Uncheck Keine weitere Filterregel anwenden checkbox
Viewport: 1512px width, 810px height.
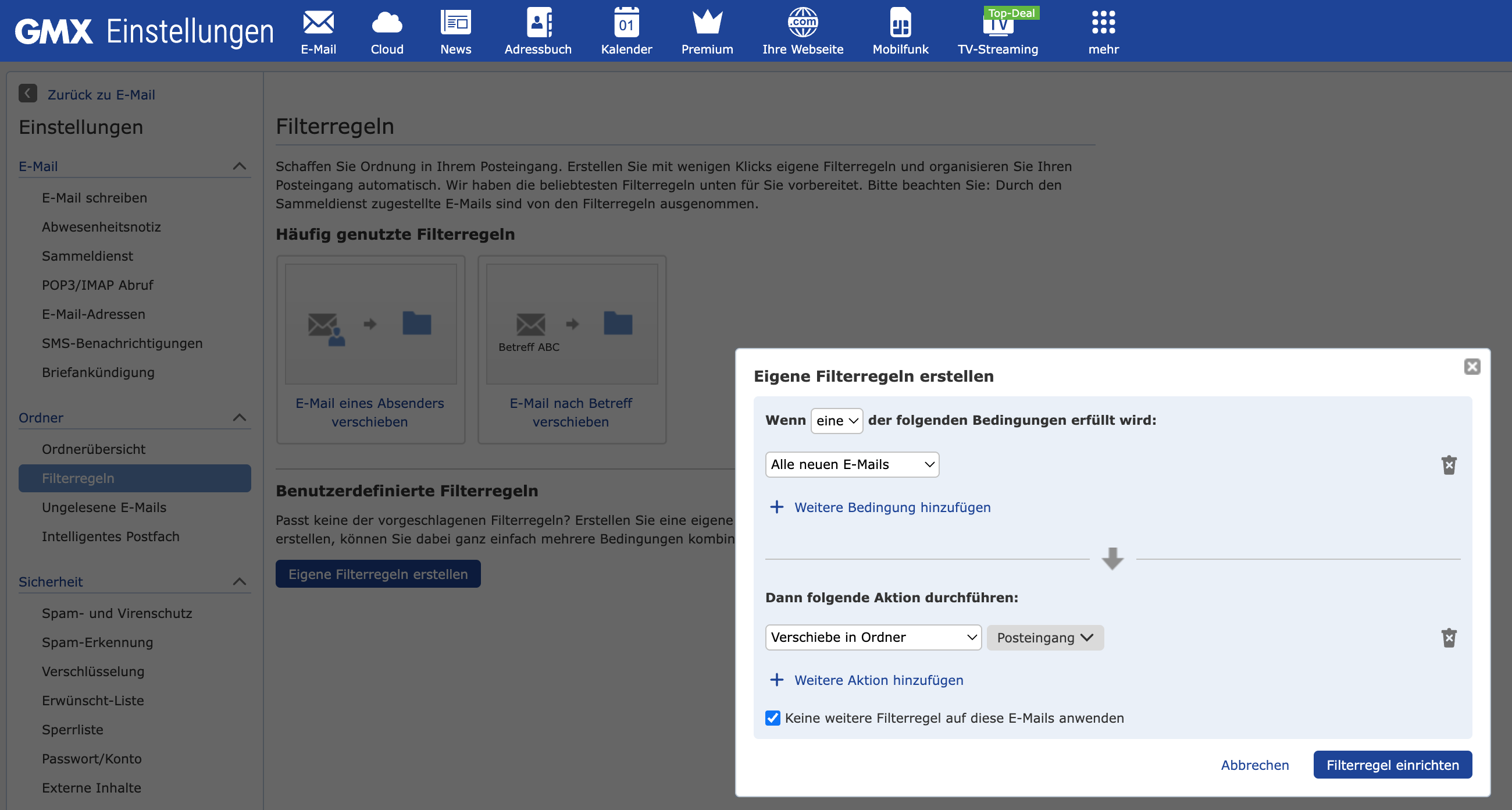point(772,718)
